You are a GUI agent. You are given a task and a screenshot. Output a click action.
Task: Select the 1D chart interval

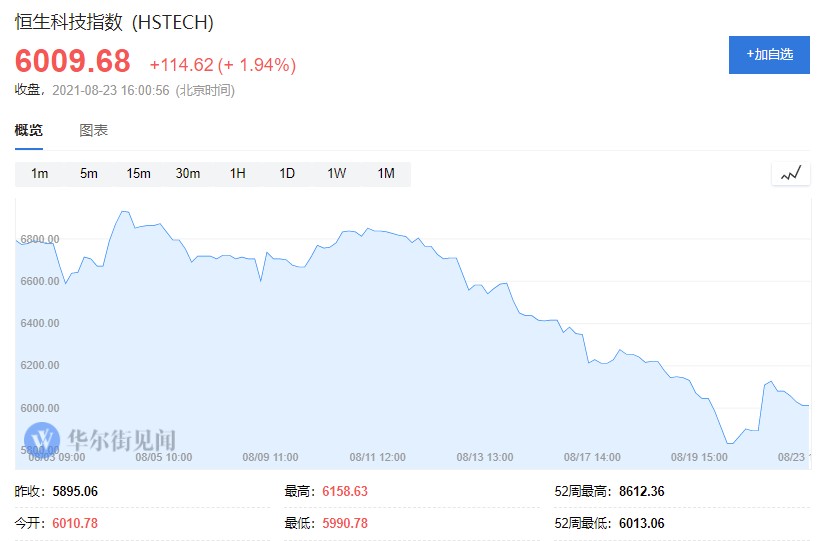pos(287,173)
